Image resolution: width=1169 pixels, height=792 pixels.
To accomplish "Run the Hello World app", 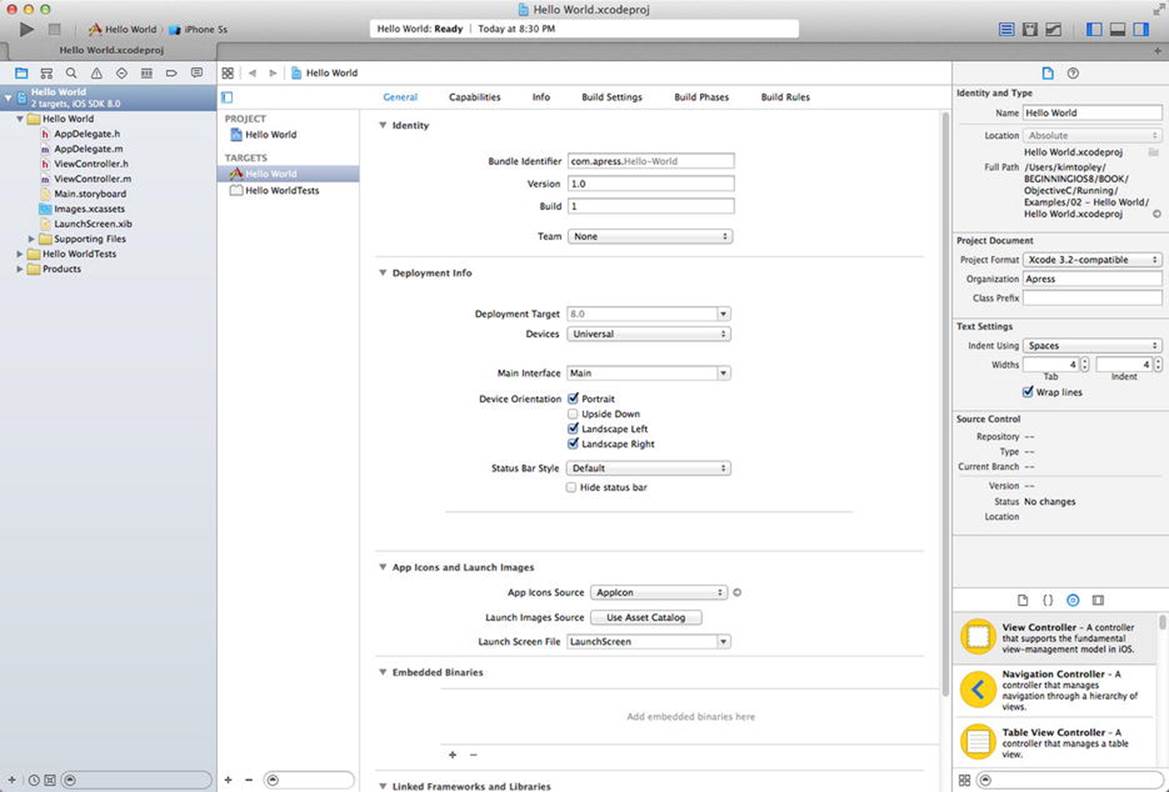I will pos(27,29).
